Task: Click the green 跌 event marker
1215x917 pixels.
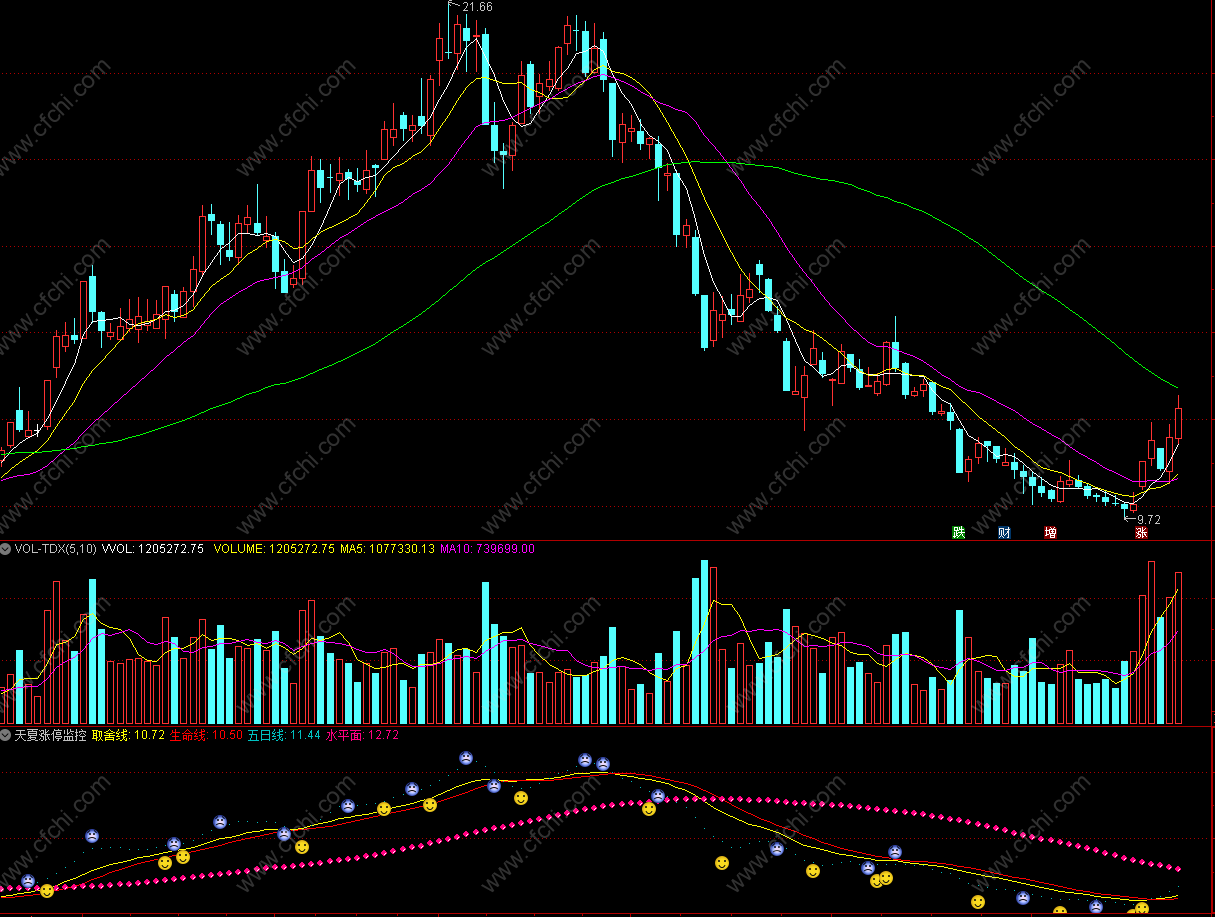Action: coord(959,532)
